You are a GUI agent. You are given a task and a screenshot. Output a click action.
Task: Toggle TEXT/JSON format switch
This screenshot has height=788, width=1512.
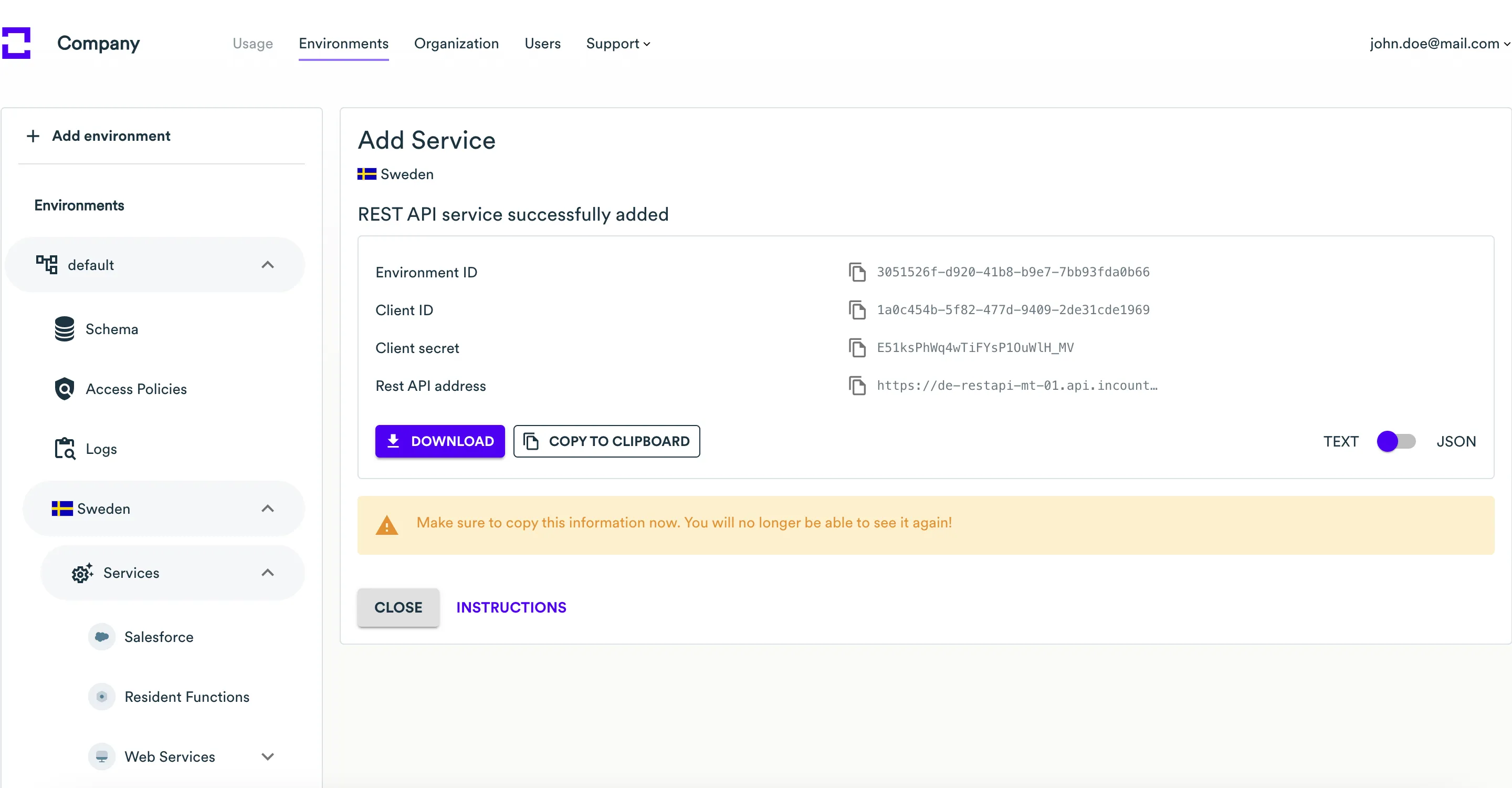tap(1396, 441)
